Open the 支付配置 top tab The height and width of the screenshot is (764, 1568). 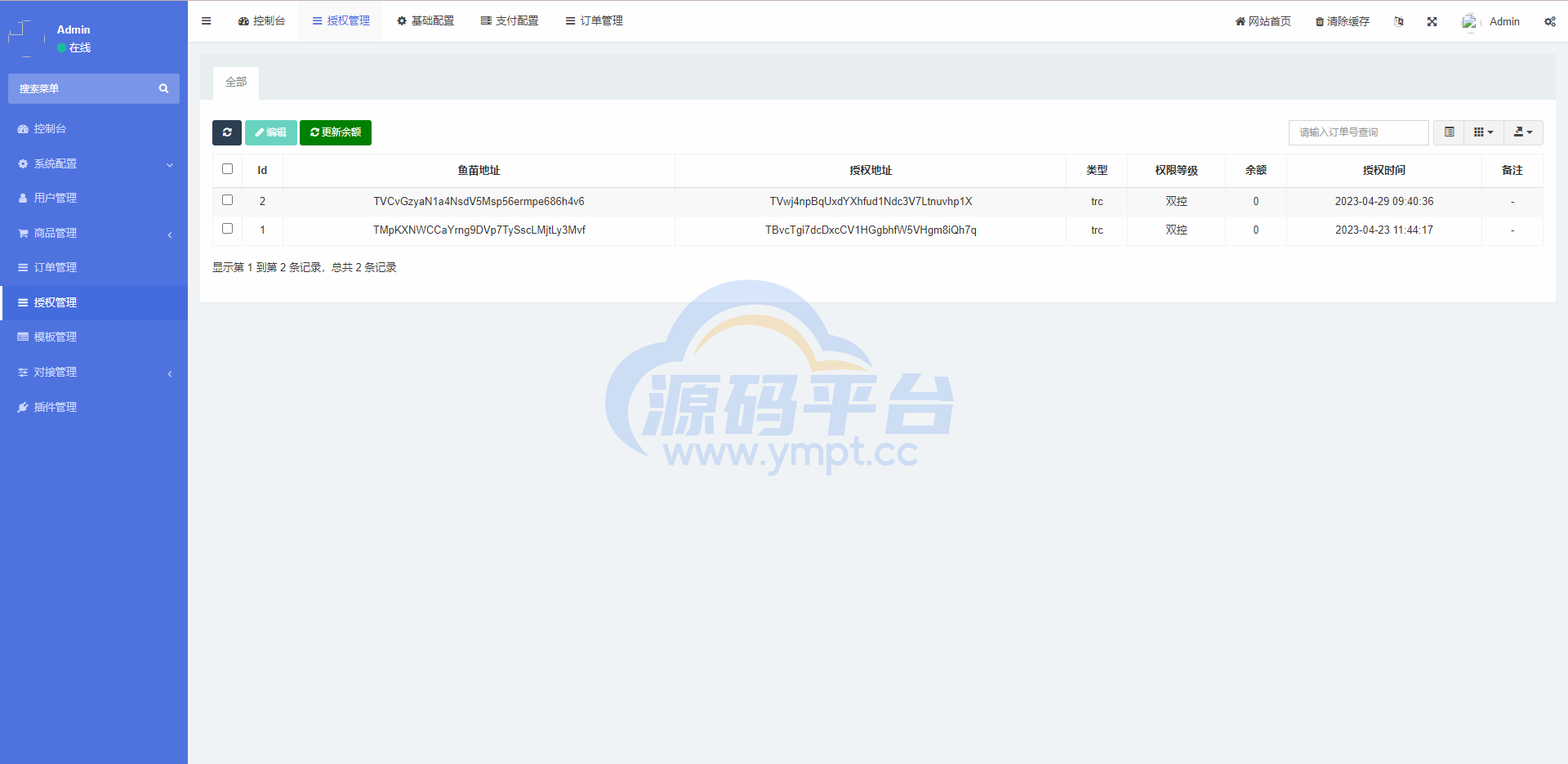[x=510, y=21]
